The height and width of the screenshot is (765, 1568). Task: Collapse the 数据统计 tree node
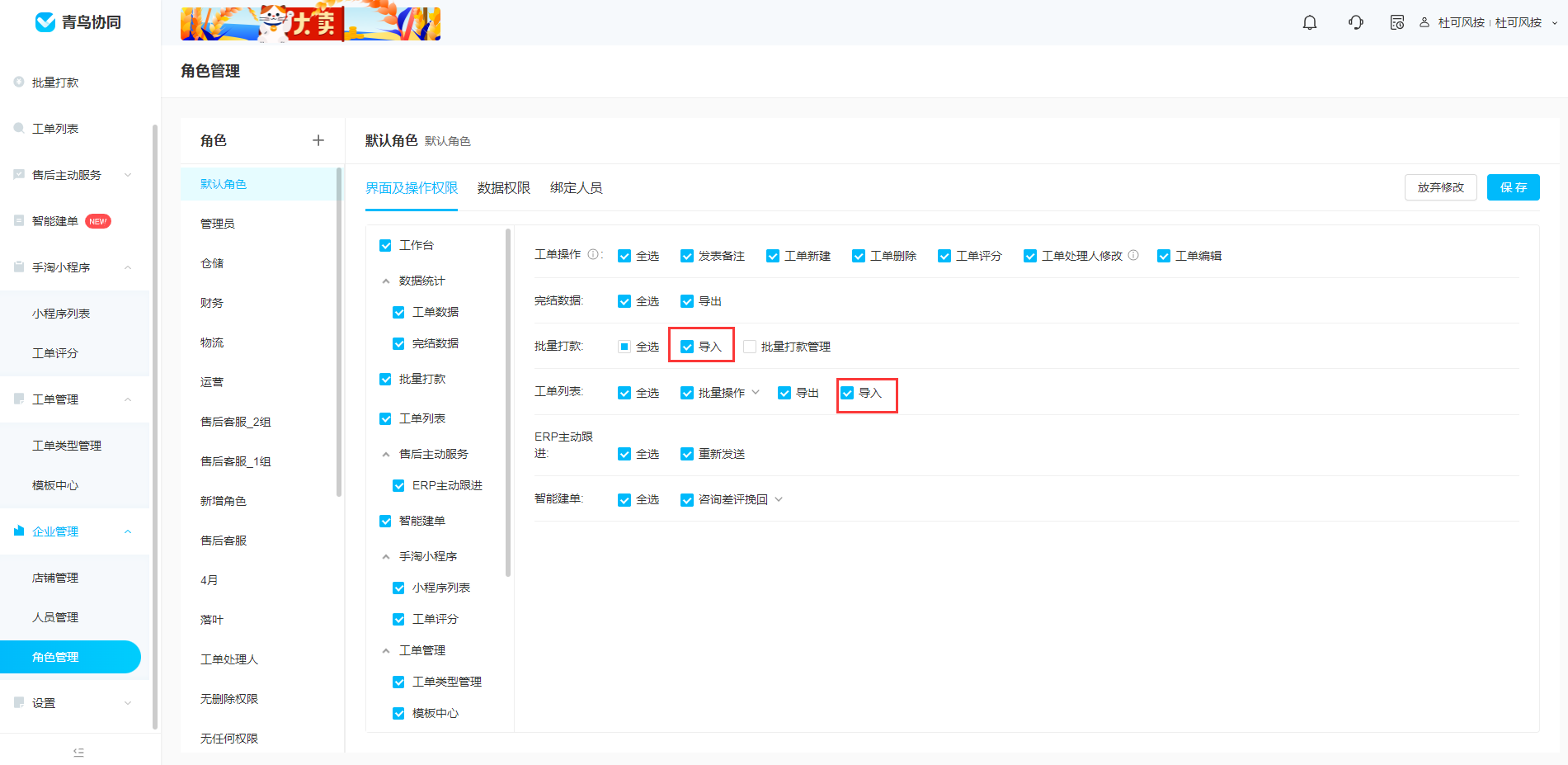coord(386,281)
